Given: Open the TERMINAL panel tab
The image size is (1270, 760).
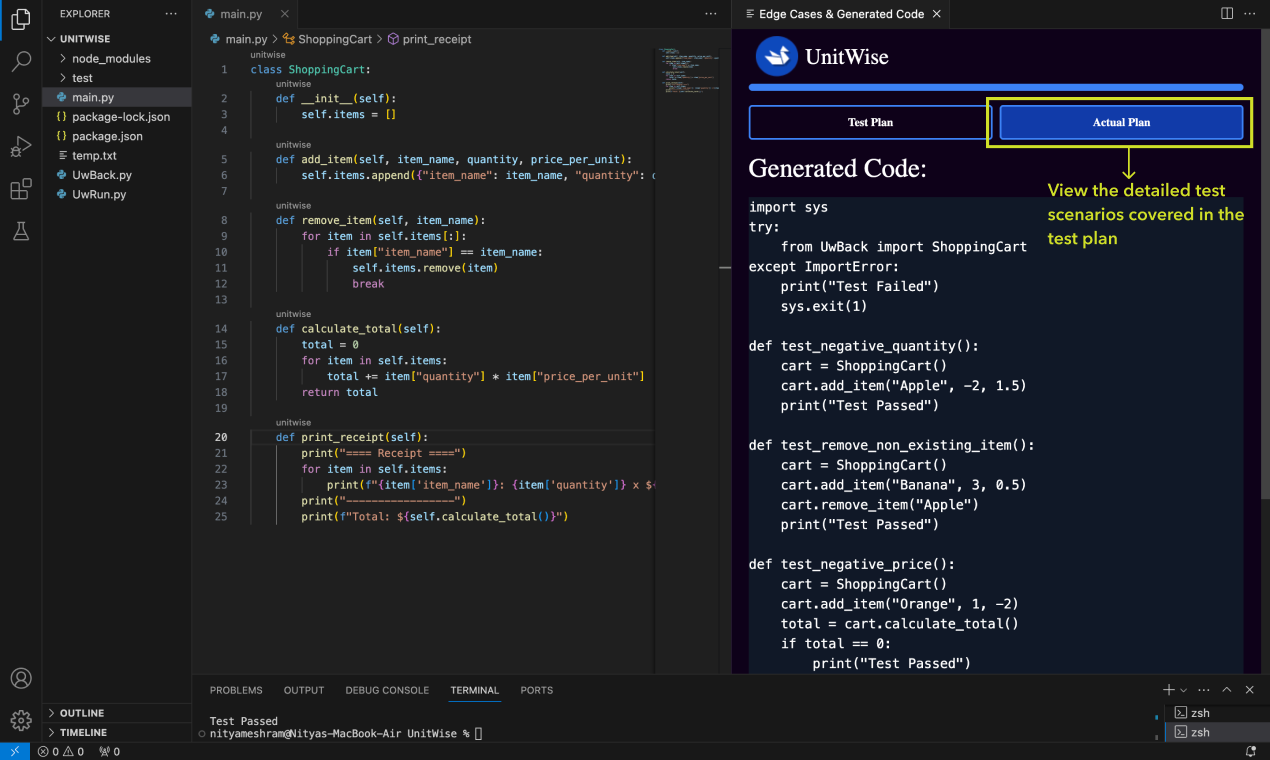Looking at the screenshot, I should [474, 690].
